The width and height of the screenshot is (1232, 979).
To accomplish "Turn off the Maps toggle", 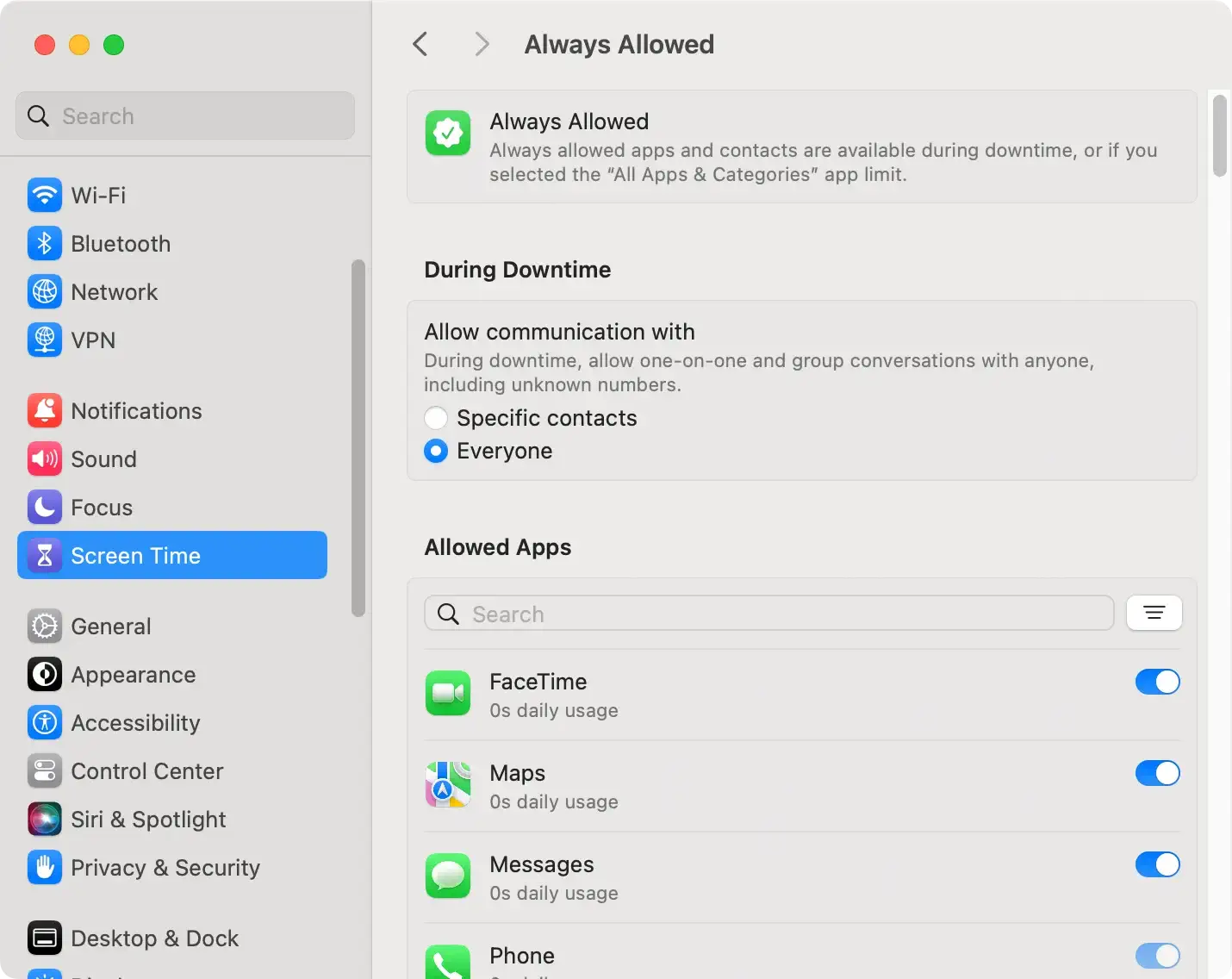I will 1157,773.
